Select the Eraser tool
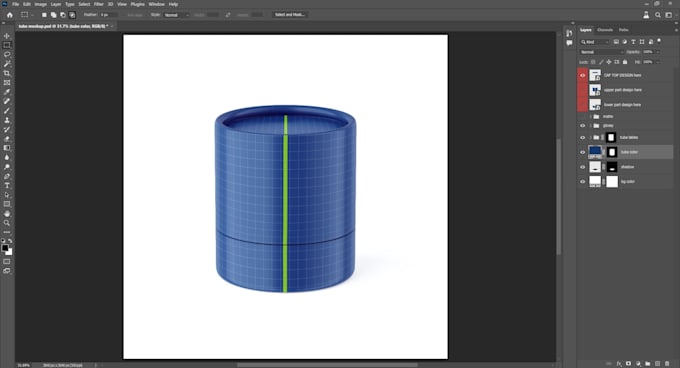Image resolution: width=680 pixels, height=368 pixels. coord(7,139)
